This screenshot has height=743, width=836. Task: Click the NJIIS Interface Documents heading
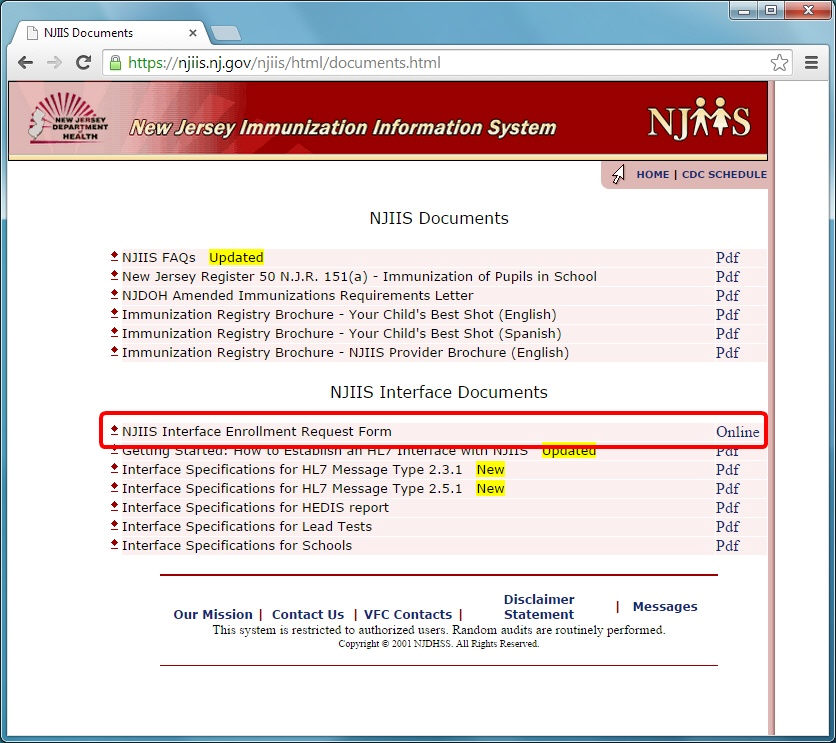coord(439,392)
